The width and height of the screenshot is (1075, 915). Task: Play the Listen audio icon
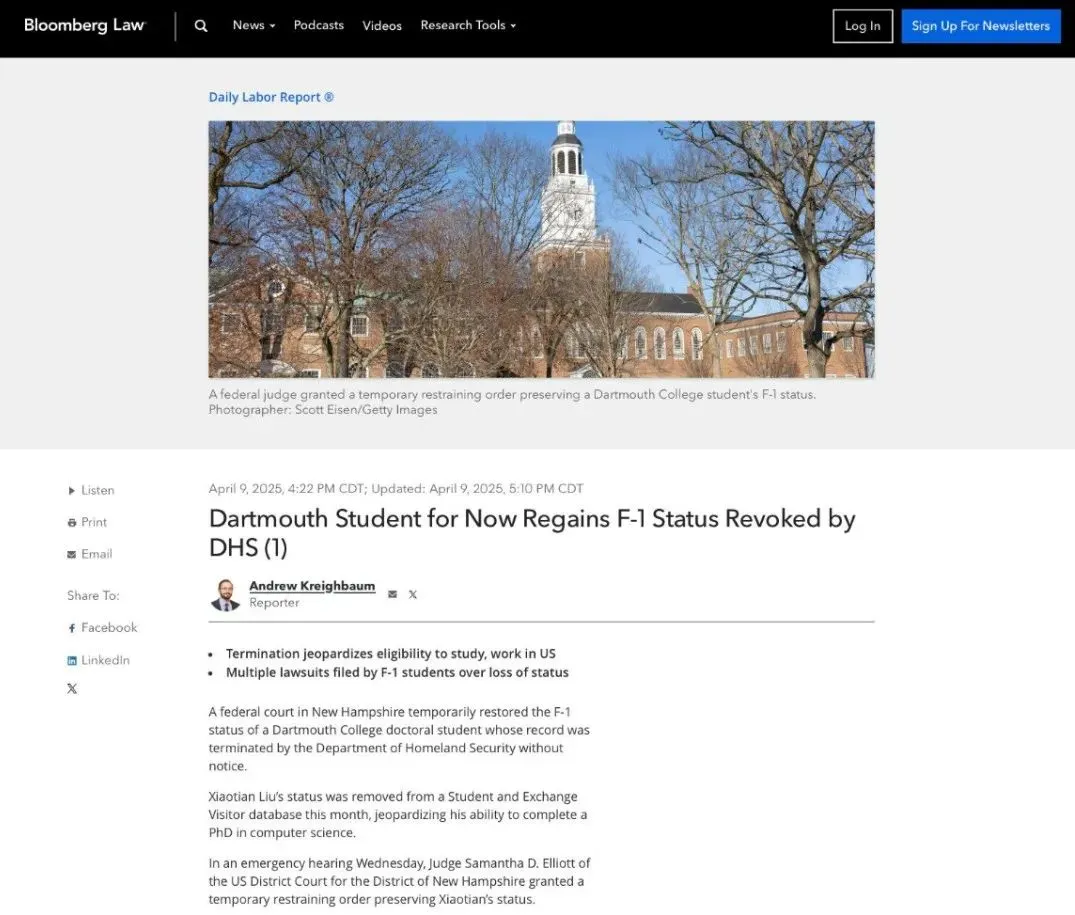pos(71,491)
